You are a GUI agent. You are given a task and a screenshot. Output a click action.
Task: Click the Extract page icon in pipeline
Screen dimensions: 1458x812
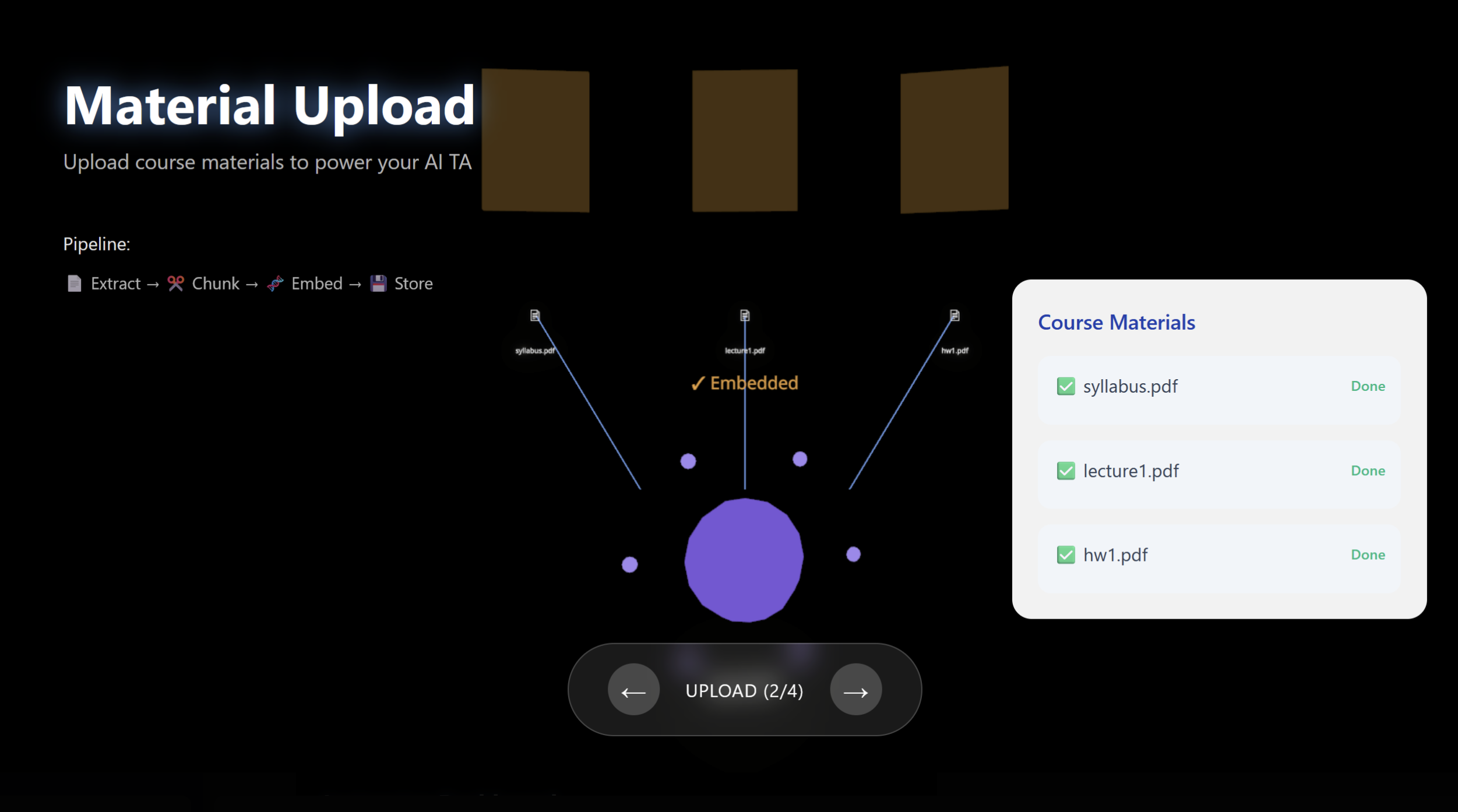[74, 284]
